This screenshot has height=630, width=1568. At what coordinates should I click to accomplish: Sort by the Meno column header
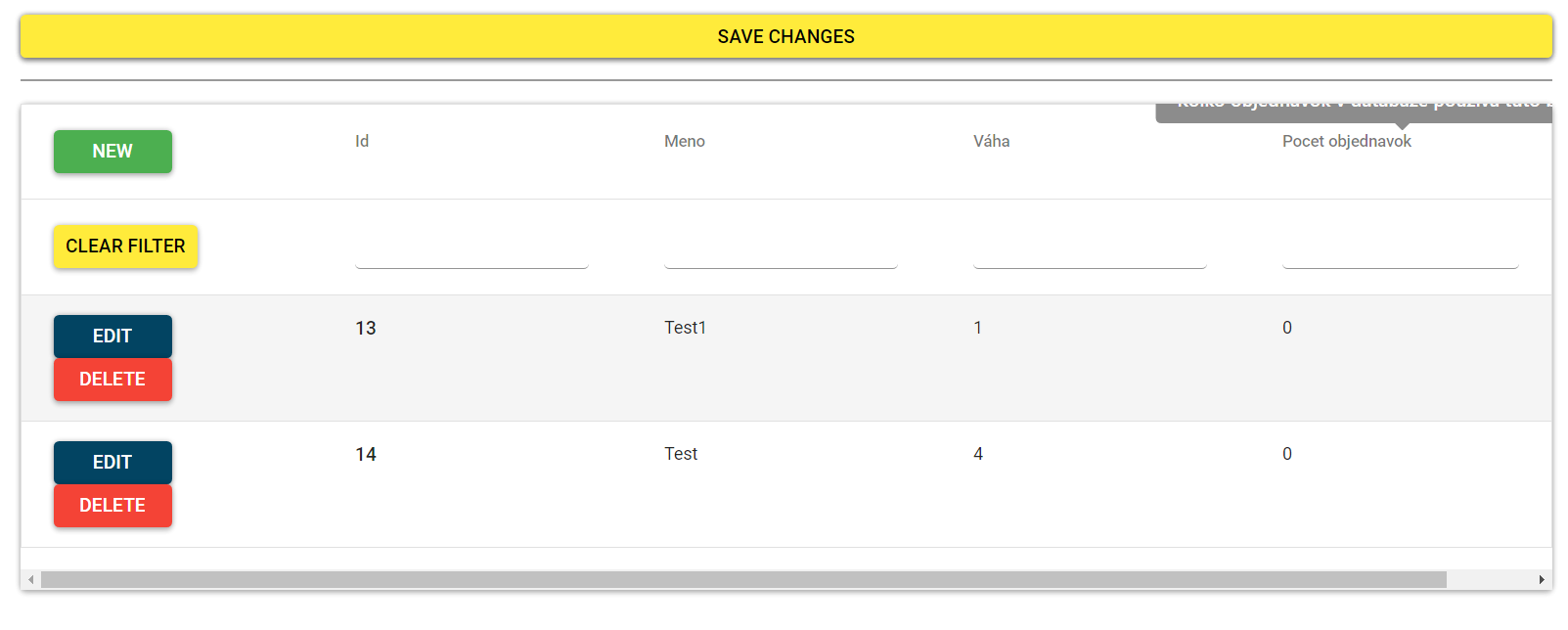(x=685, y=141)
